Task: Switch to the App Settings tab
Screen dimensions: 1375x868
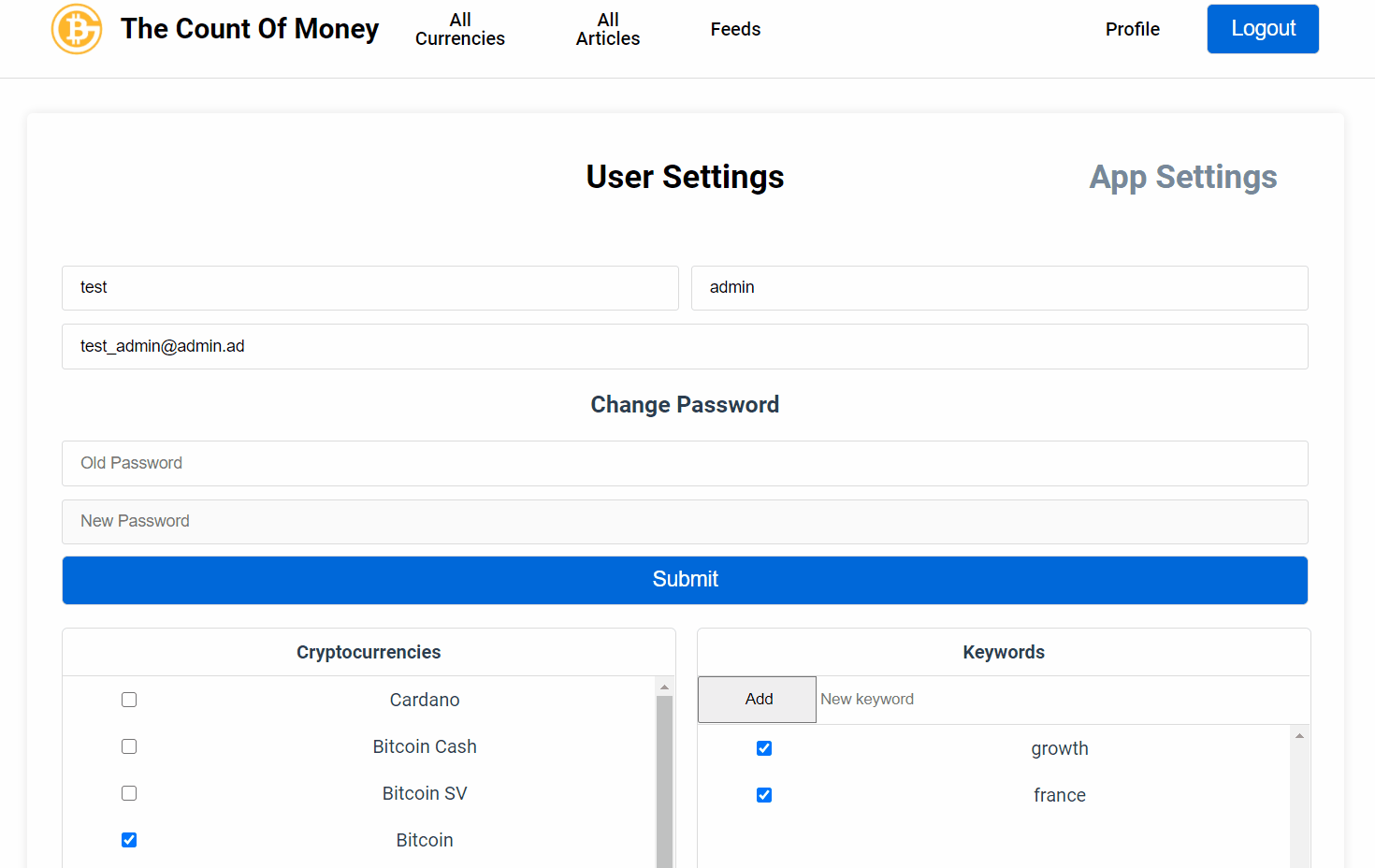Action: pos(1183,177)
